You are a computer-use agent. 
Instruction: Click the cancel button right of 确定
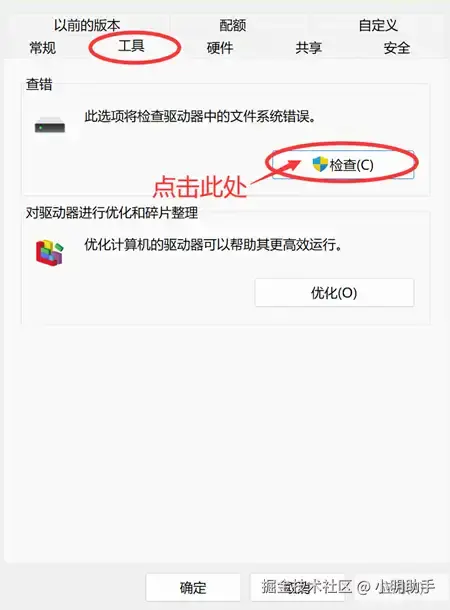point(297,587)
